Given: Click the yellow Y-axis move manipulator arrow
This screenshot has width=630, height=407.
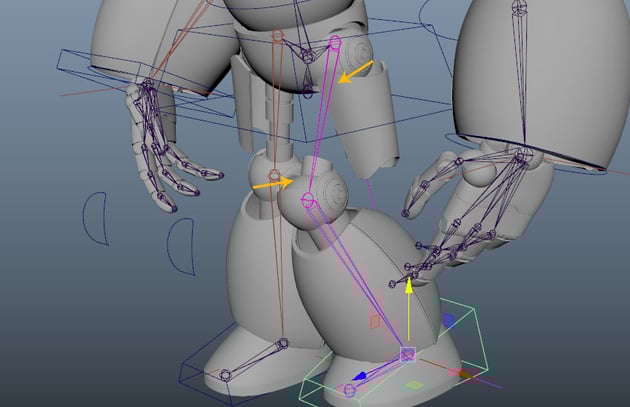Looking at the screenshot, I should tap(409, 287).
